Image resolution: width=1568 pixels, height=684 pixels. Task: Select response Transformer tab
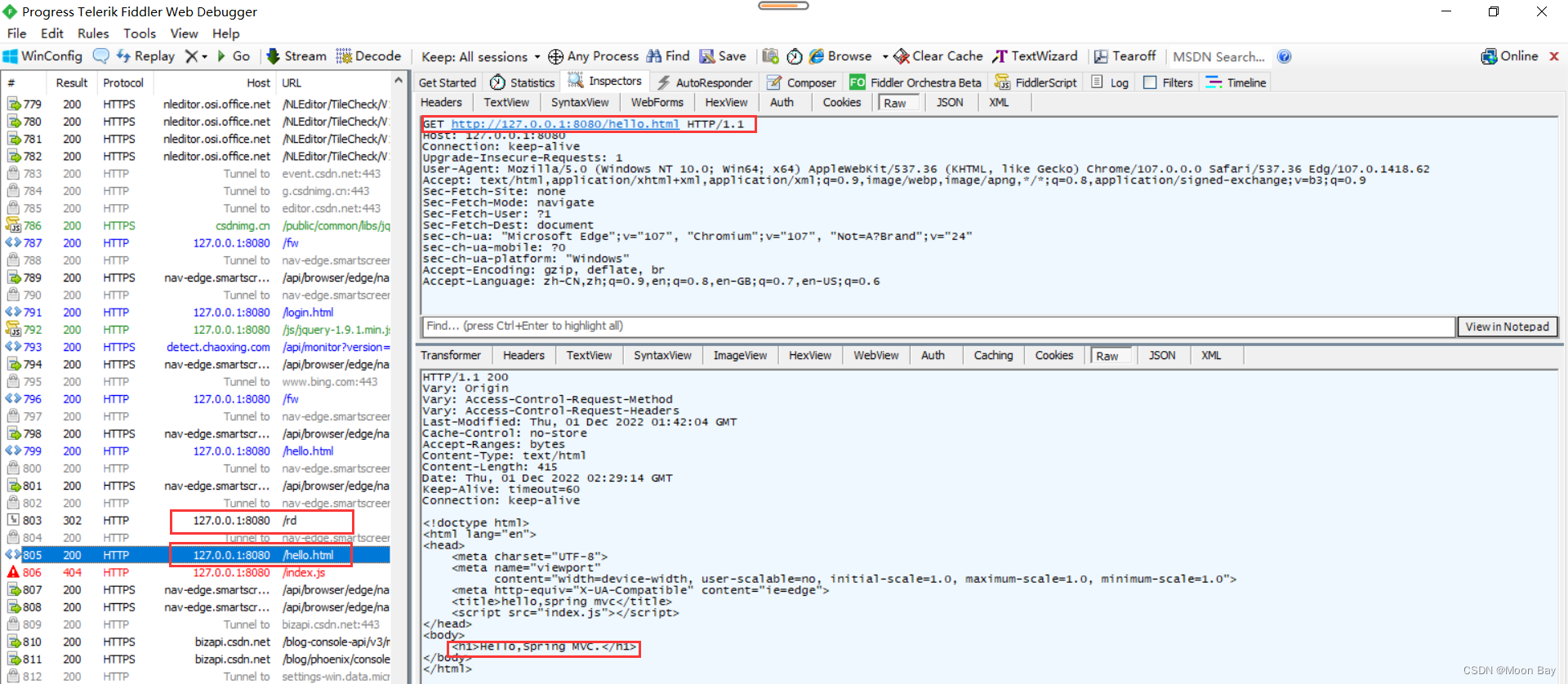pyautogui.click(x=451, y=355)
